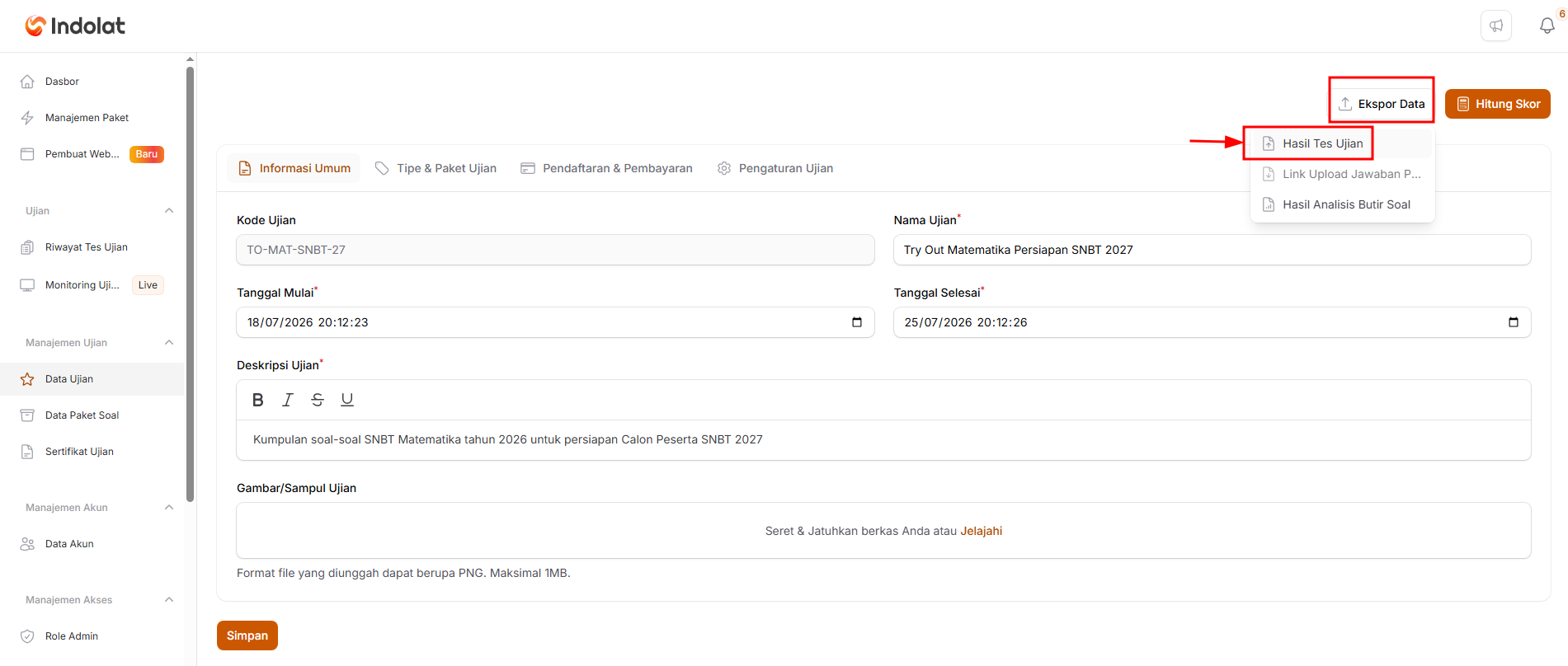
Task: Click the Tanggal Mulai date field
Action: (x=555, y=322)
